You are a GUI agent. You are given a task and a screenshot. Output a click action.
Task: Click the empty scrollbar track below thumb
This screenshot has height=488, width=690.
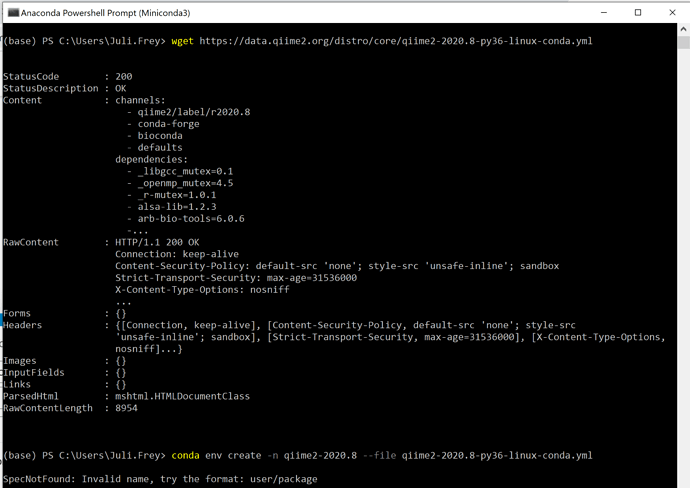(x=683, y=264)
